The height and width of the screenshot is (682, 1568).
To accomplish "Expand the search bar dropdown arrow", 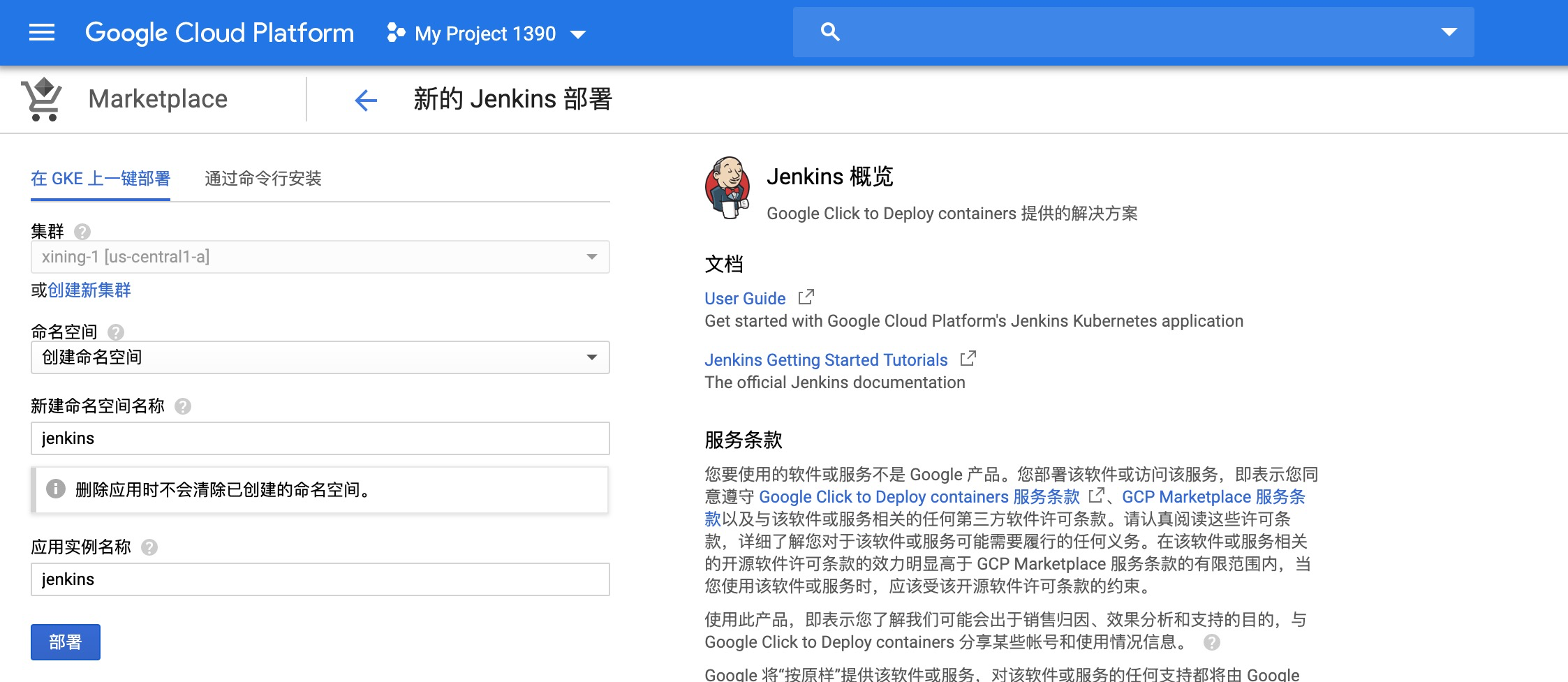I will coord(1449,32).
